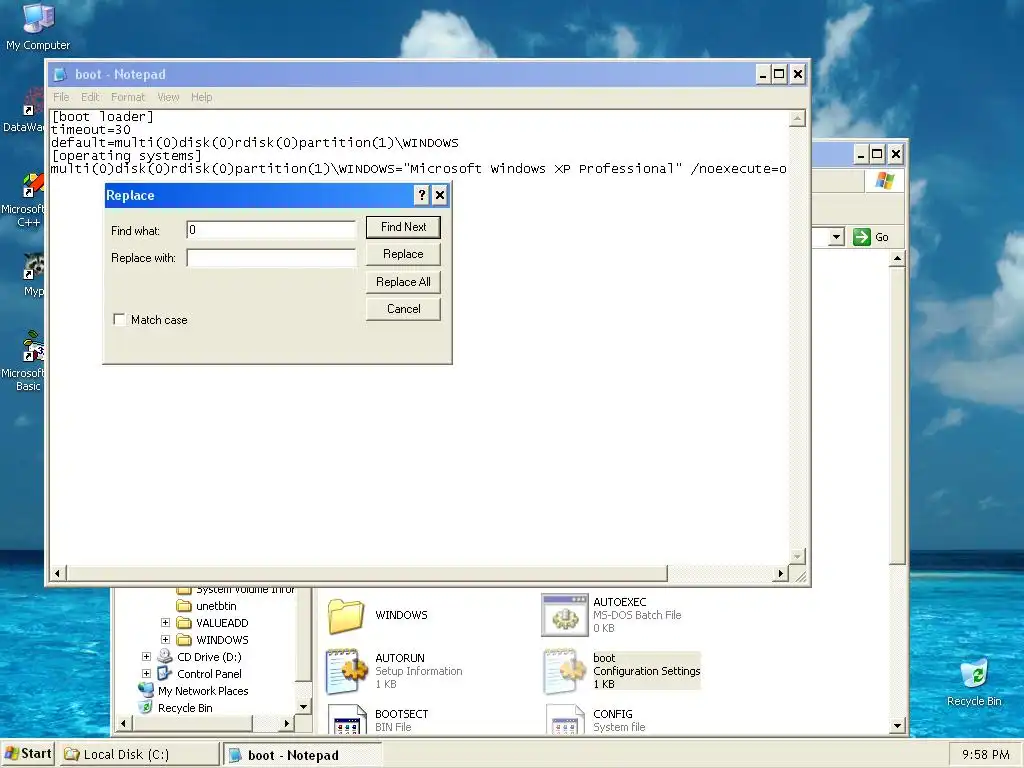
Task: Click Notepad horizontal scrollbar left arrow
Action: (57, 573)
